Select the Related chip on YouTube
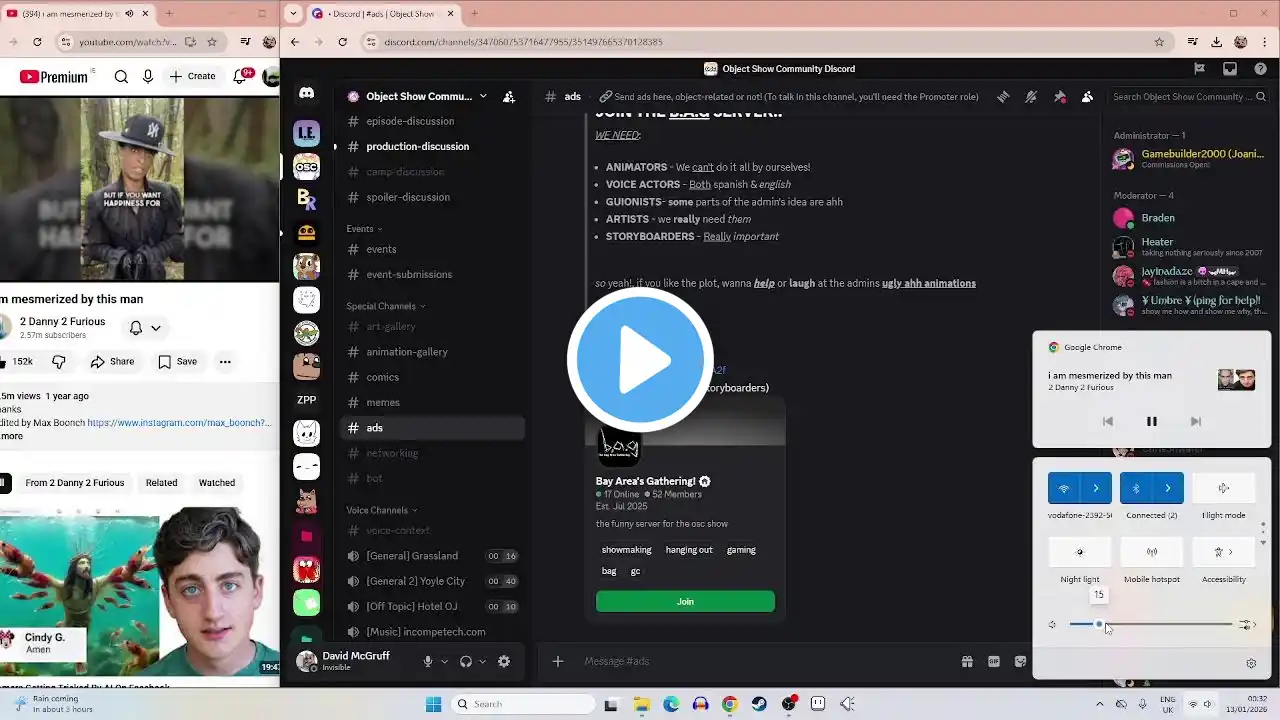This screenshot has width=1280, height=720. coord(161,483)
